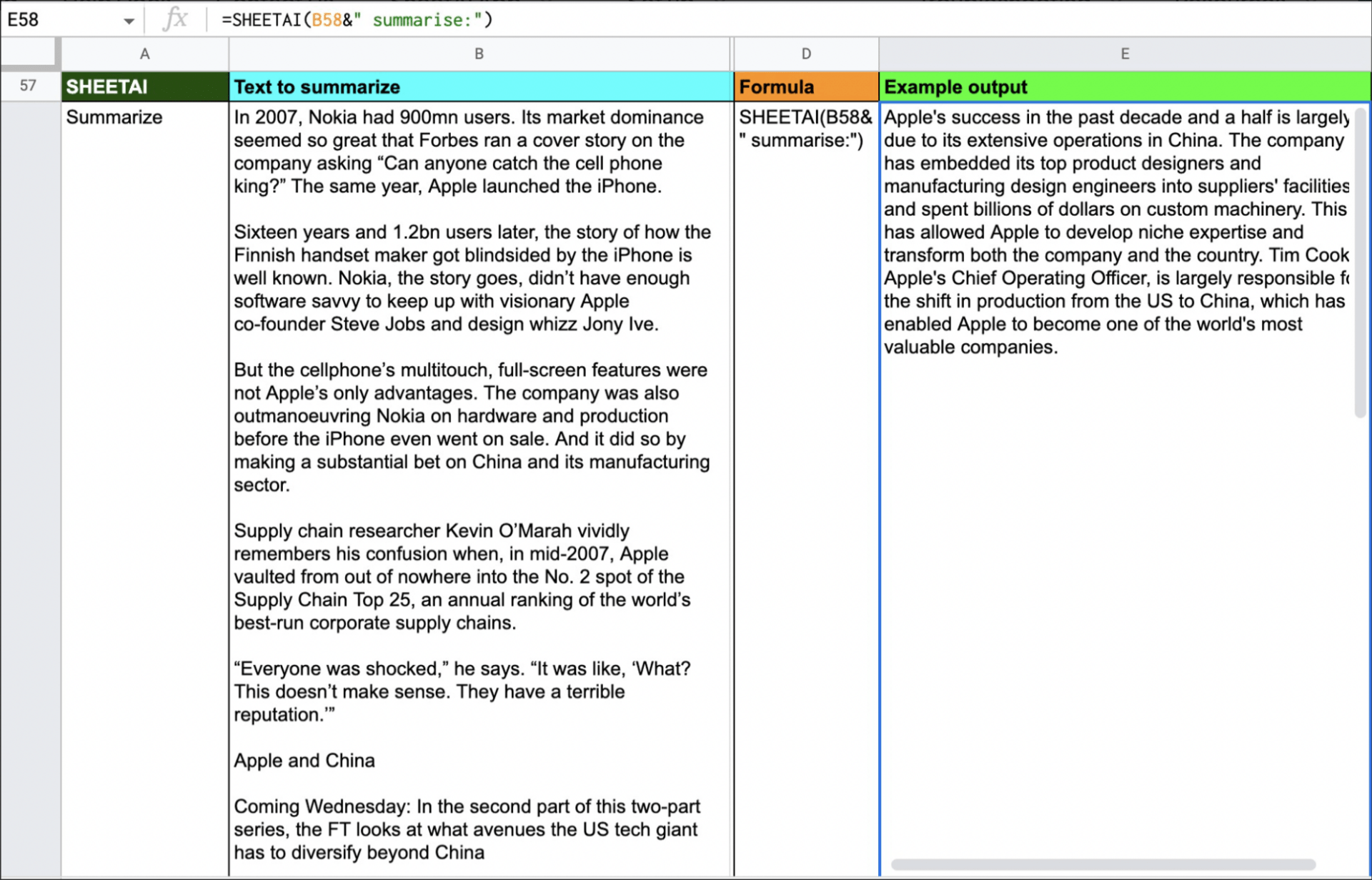The image size is (1372, 880).
Task: Click the vertical scrollbar in output cell
Action: click(1360, 265)
